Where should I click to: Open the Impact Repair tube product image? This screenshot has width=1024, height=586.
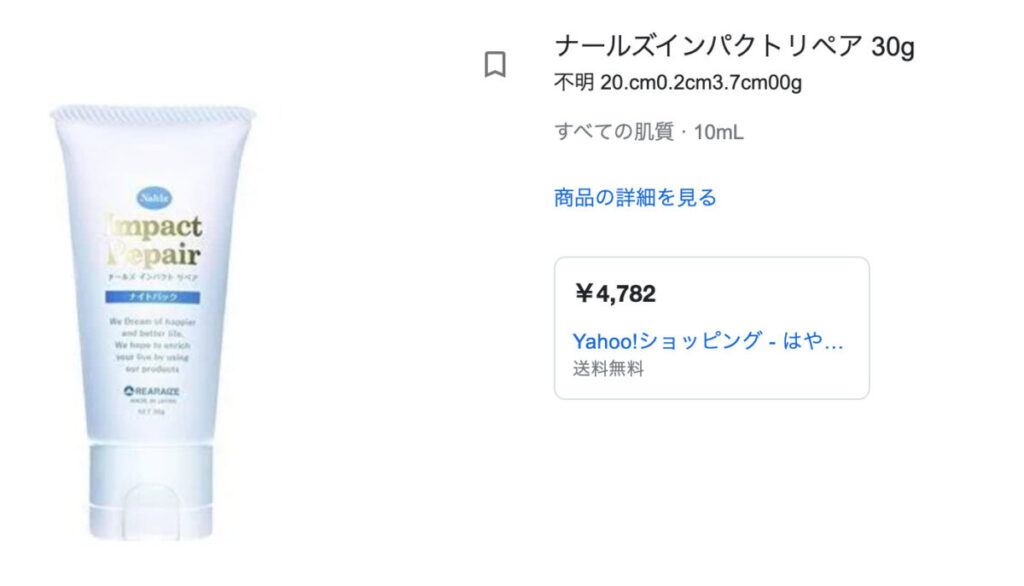point(154,320)
